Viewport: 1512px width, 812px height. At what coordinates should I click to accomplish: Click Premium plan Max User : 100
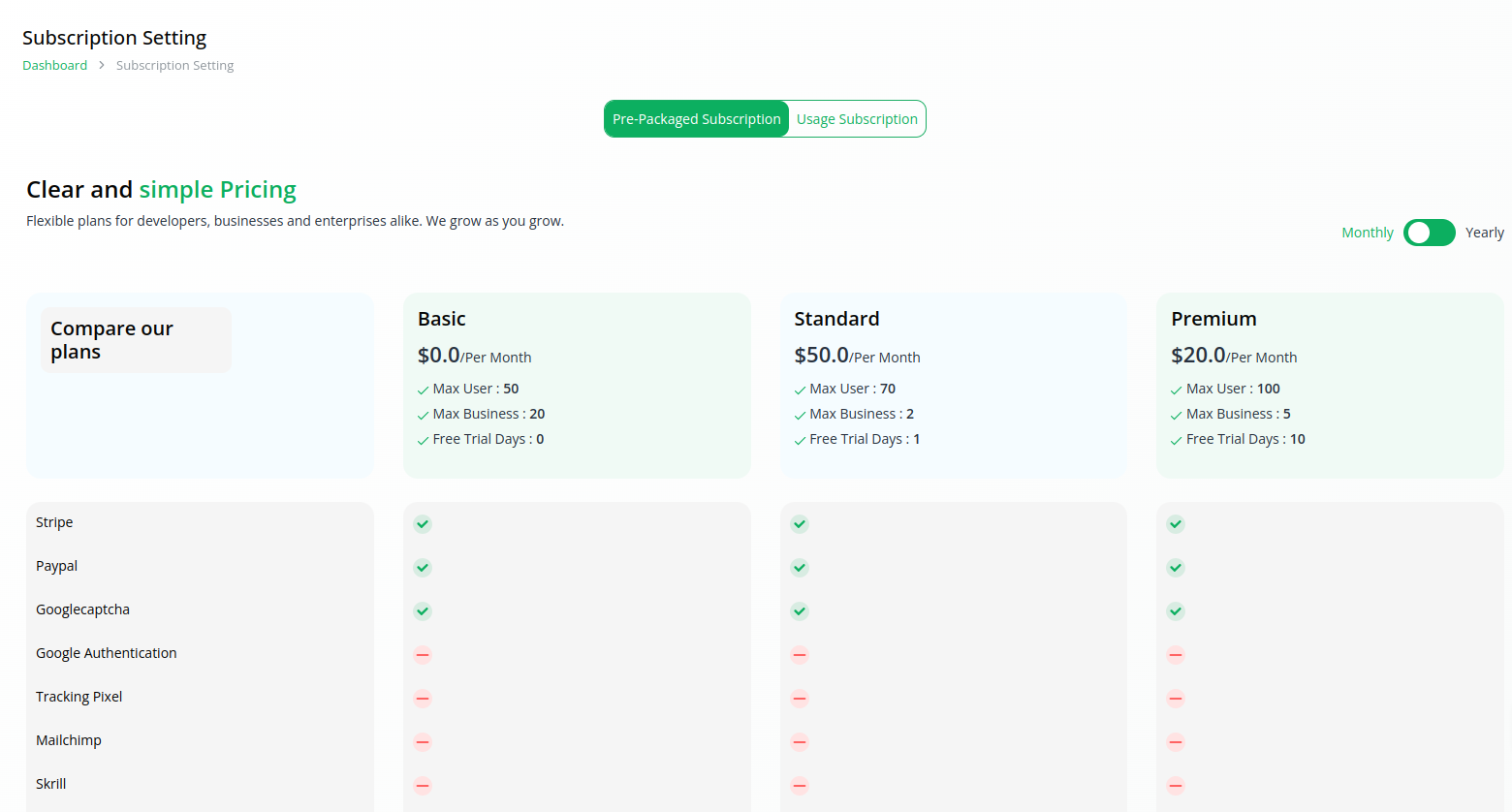tap(1225, 389)
